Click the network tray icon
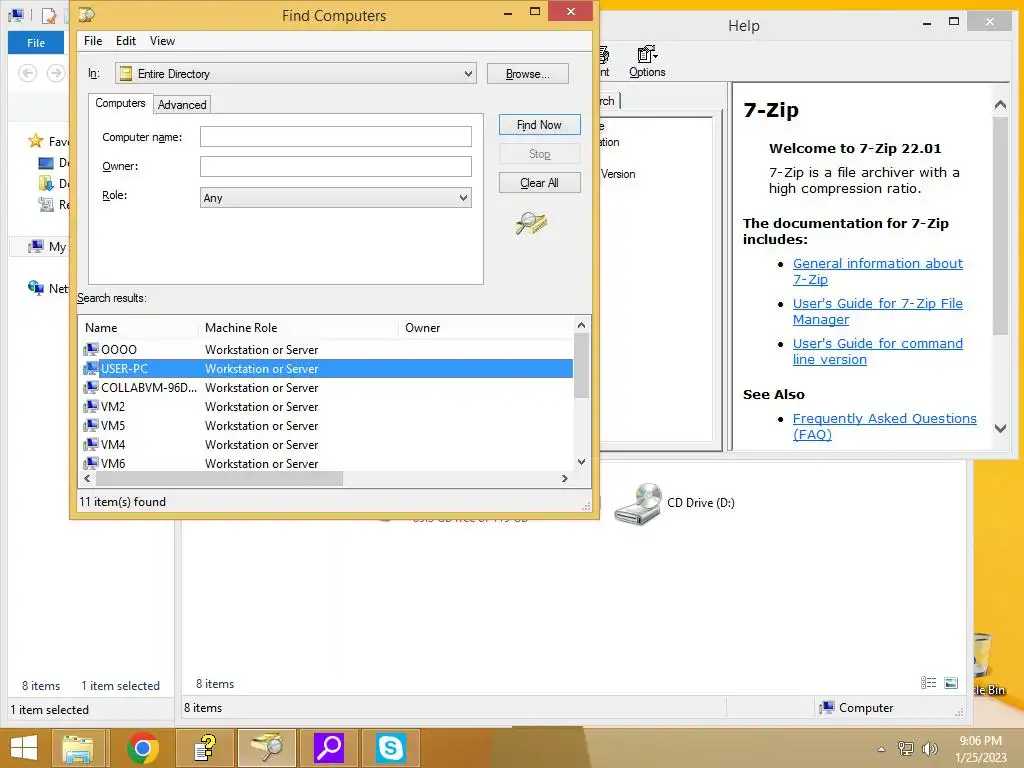This screenshot has width=1024, height=768. (905, 749)
